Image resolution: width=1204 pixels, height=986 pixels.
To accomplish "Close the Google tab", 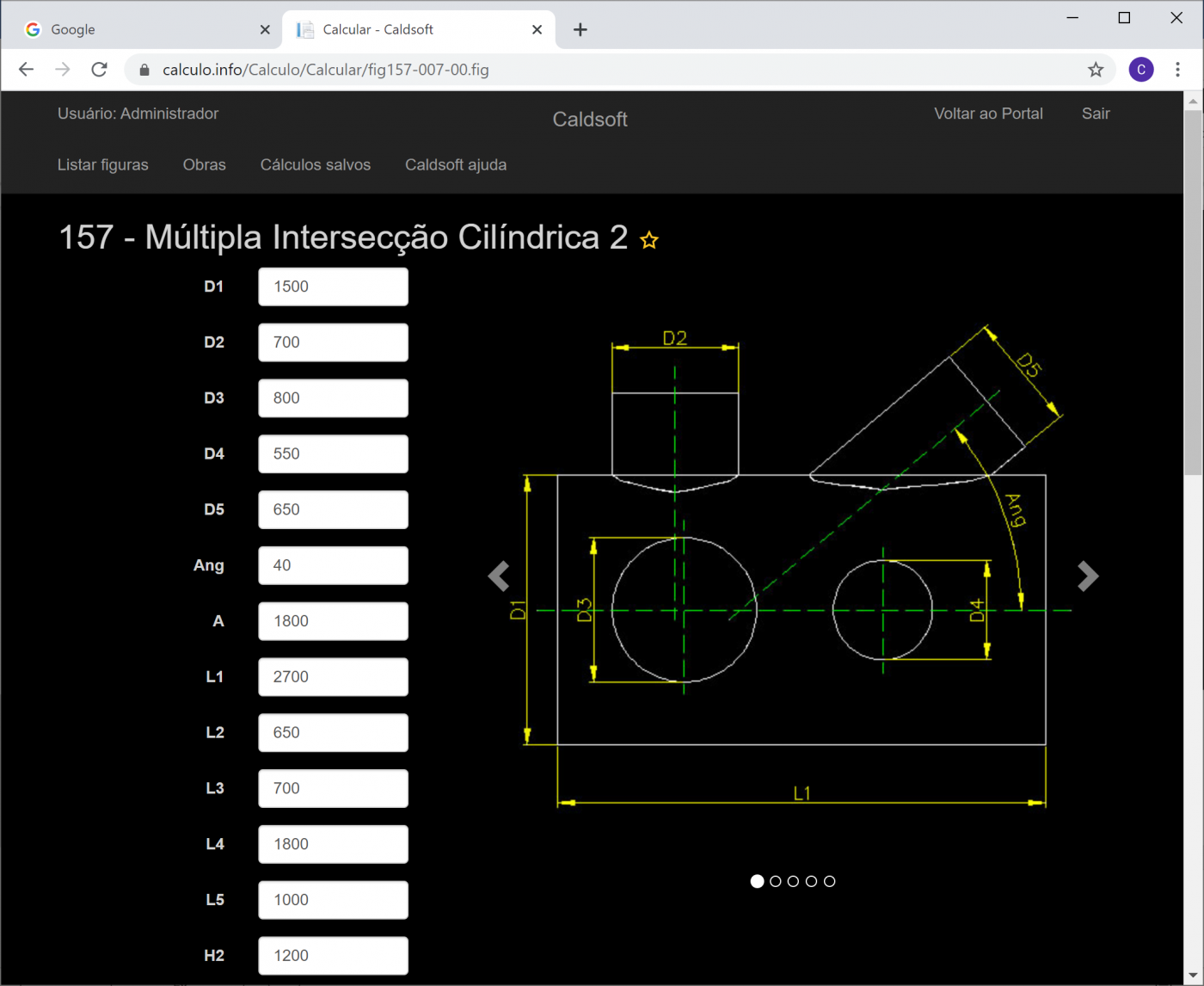I will pos(265,30).
